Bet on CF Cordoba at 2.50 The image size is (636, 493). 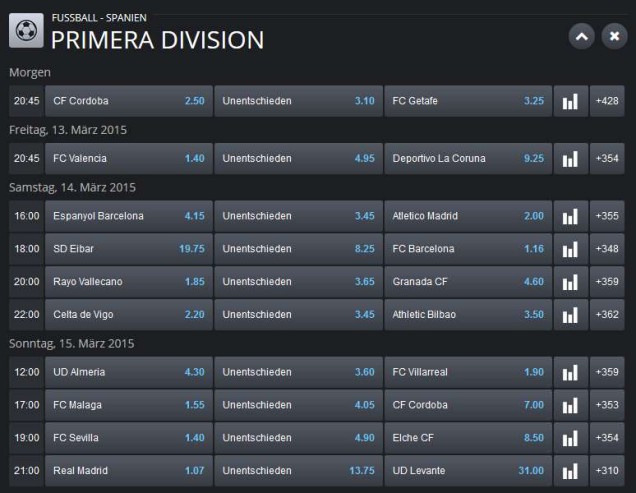(129, 101)
